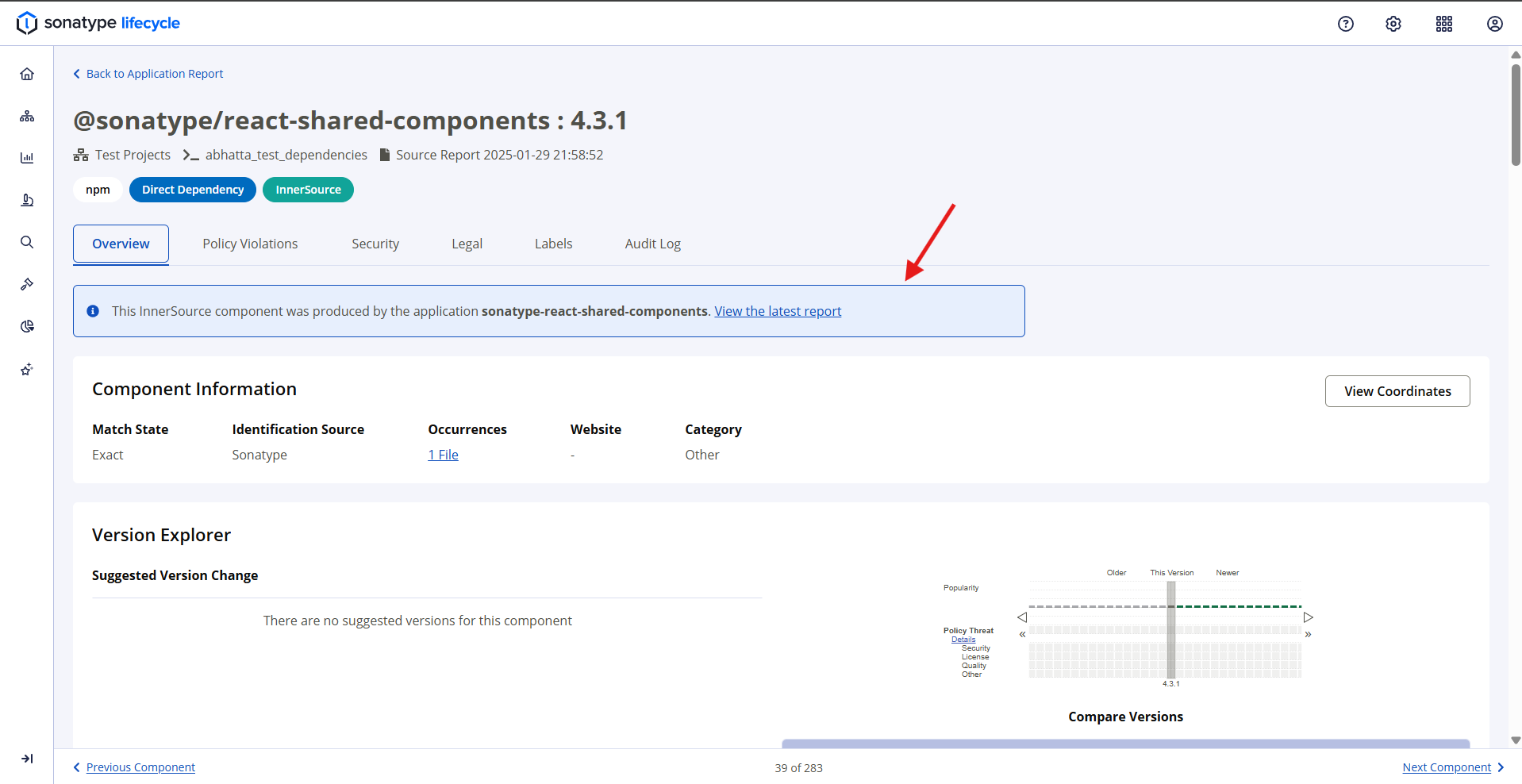Click the InnerSource badge

[x=308, y=190]
